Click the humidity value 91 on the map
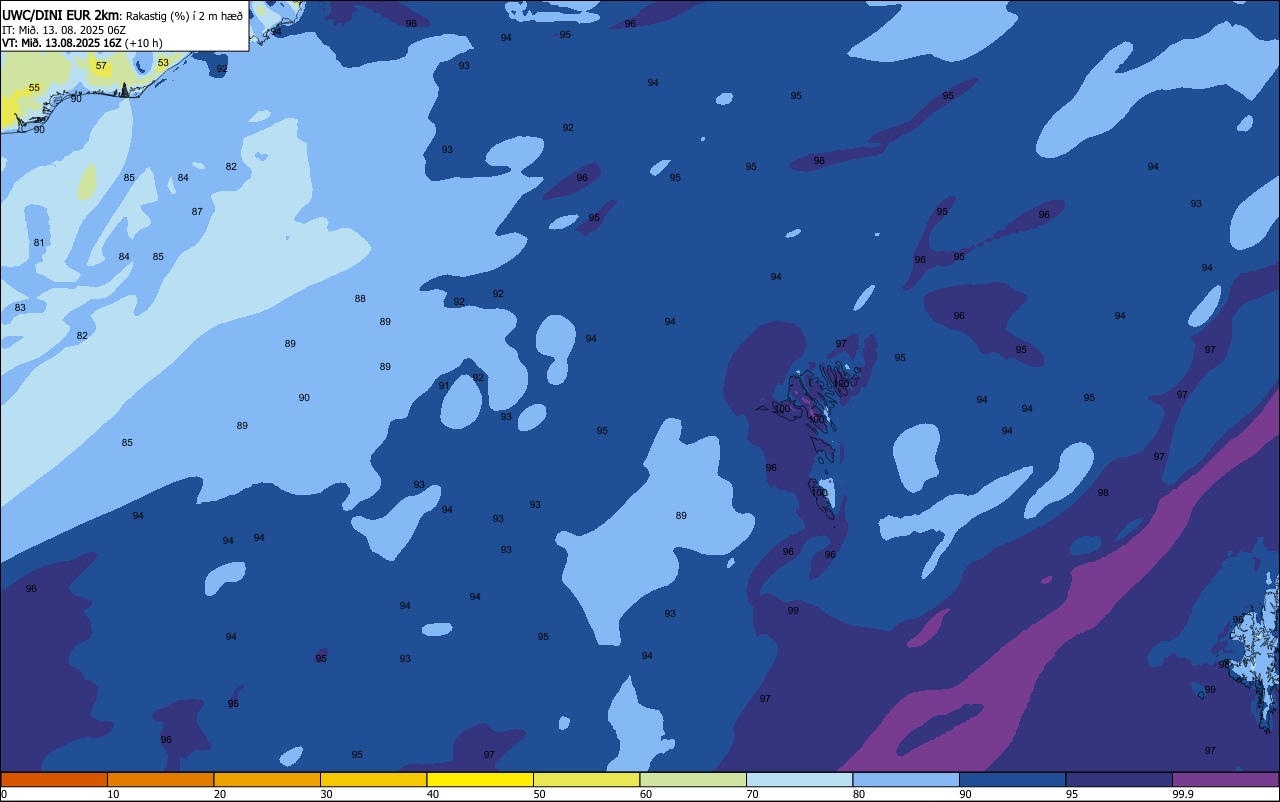1280x802 pixels. coord(444,386)
